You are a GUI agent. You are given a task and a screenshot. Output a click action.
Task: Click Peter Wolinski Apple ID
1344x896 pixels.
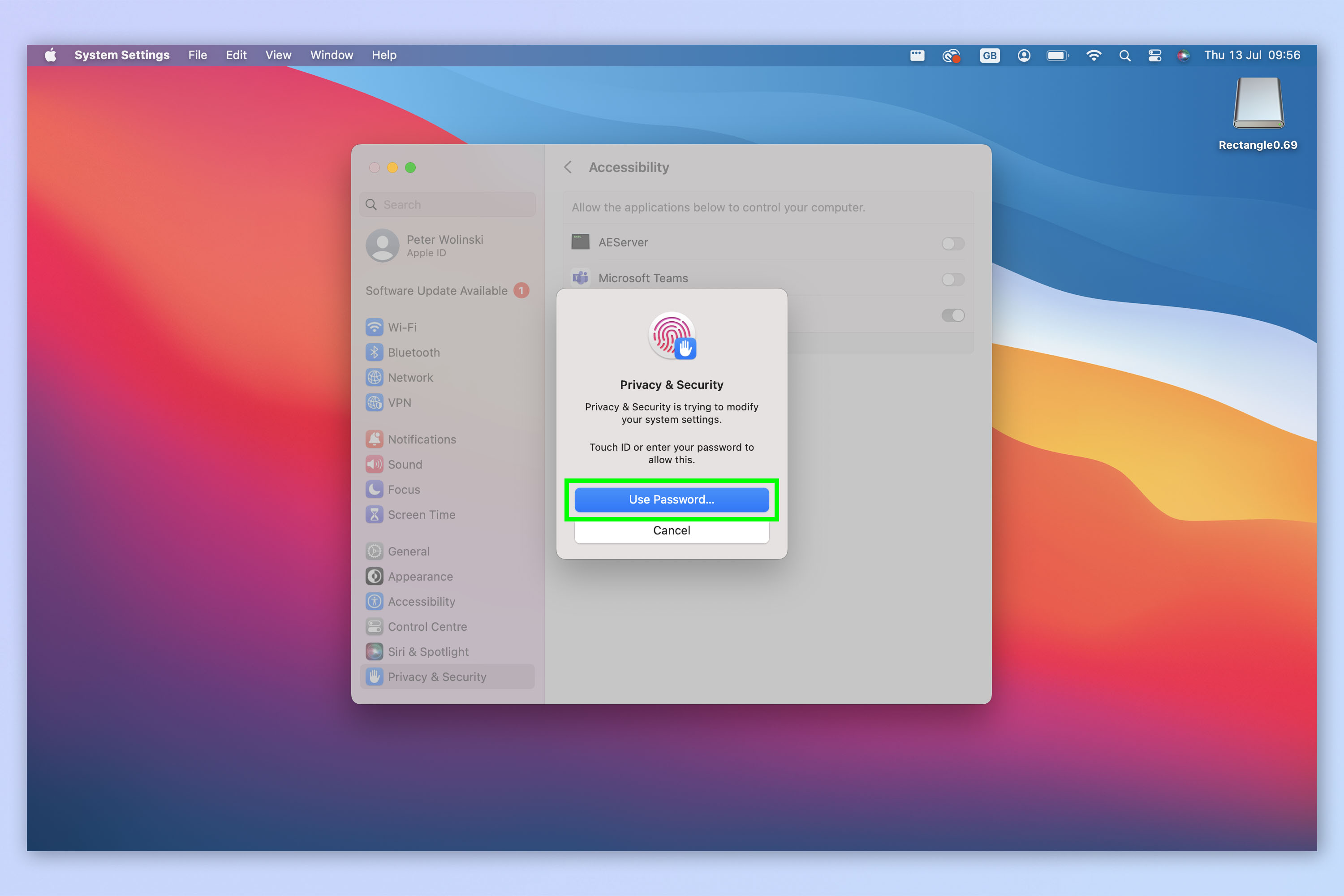point(448,245)
